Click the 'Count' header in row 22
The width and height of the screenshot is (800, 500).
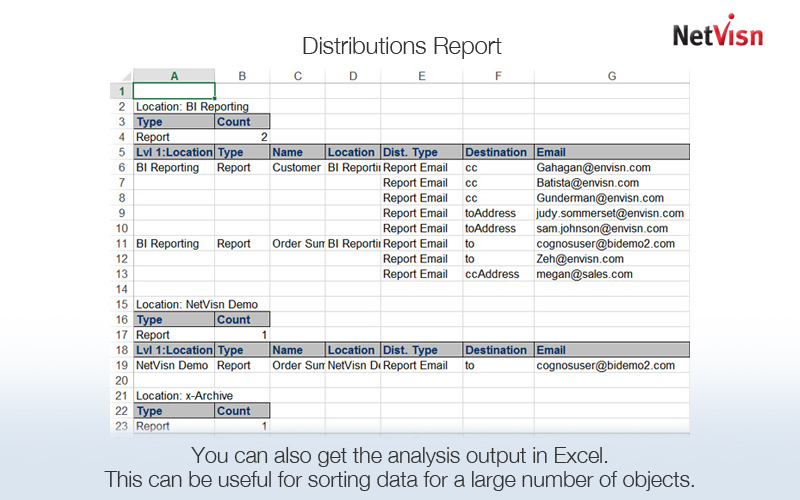pyautogui.click(x=242, y=411)
